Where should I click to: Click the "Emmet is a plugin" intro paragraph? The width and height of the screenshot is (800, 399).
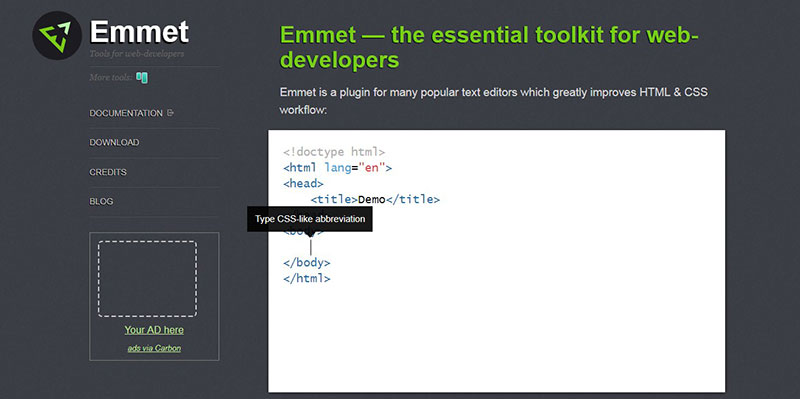pyautogui.click(x=493, y=101)
